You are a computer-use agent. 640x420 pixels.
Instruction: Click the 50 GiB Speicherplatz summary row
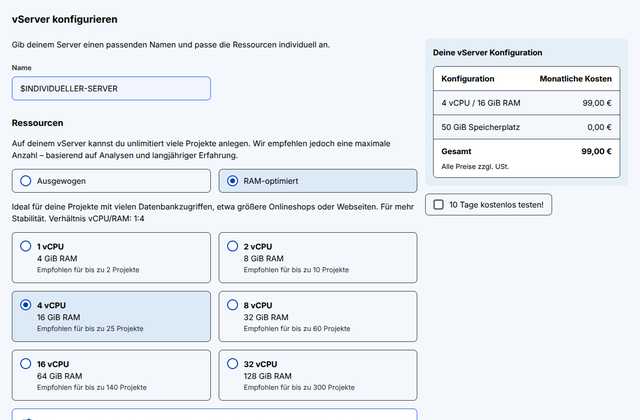(527, 127)
